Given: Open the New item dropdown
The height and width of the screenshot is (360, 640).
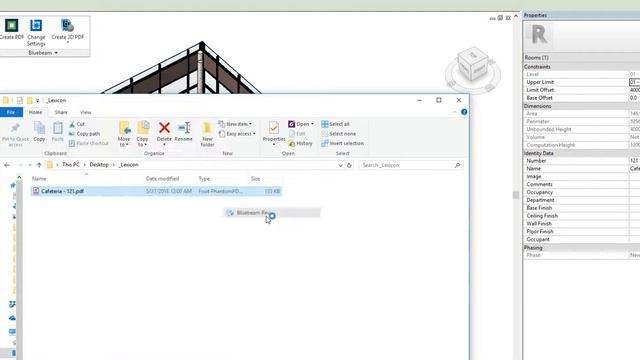Looking at the screenshot, I should [x=235, y=124].
